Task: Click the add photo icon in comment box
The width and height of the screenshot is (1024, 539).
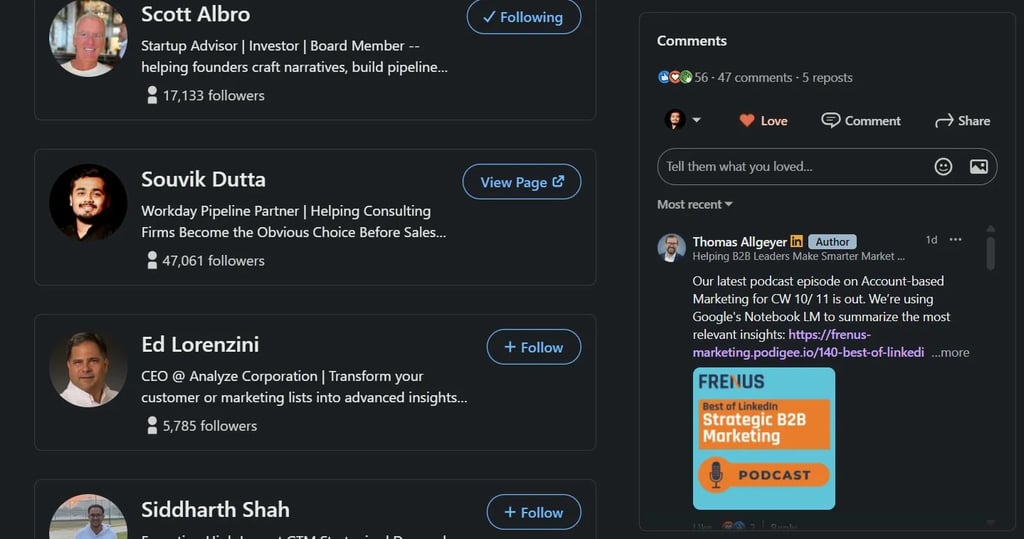Action: tap(979, 167)
